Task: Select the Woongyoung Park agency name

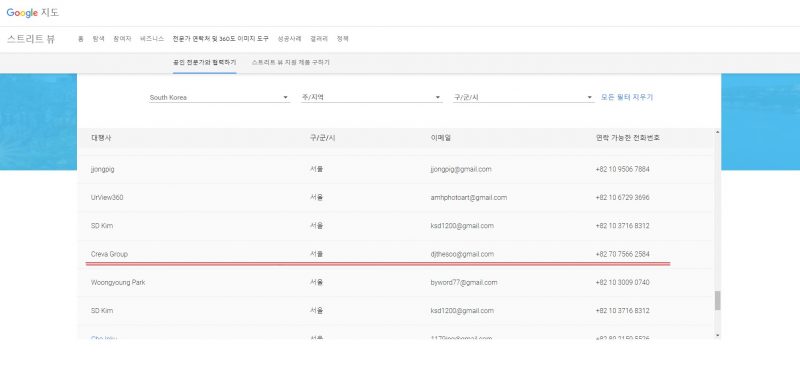Action: [x=118, y=282]
